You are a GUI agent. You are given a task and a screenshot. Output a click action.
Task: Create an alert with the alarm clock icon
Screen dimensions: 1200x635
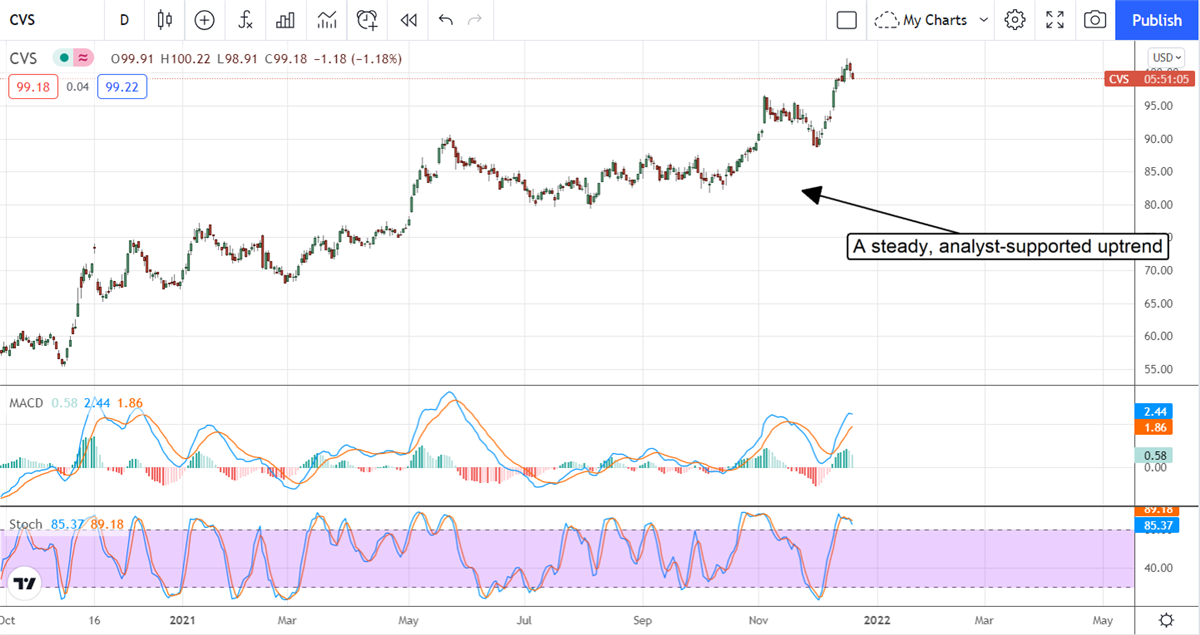coord(367,20)
